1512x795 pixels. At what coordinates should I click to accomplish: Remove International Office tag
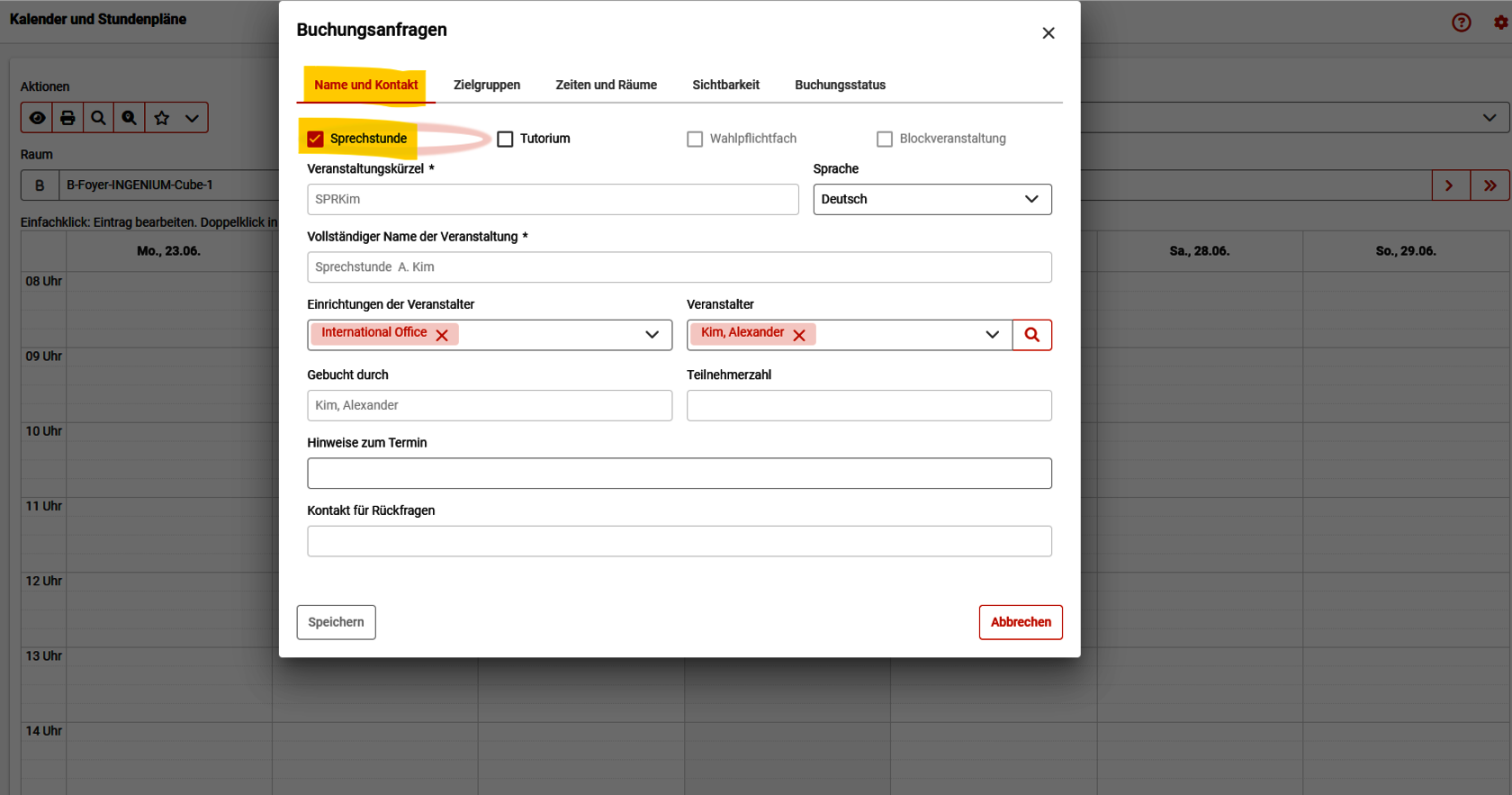click(442, 335)
